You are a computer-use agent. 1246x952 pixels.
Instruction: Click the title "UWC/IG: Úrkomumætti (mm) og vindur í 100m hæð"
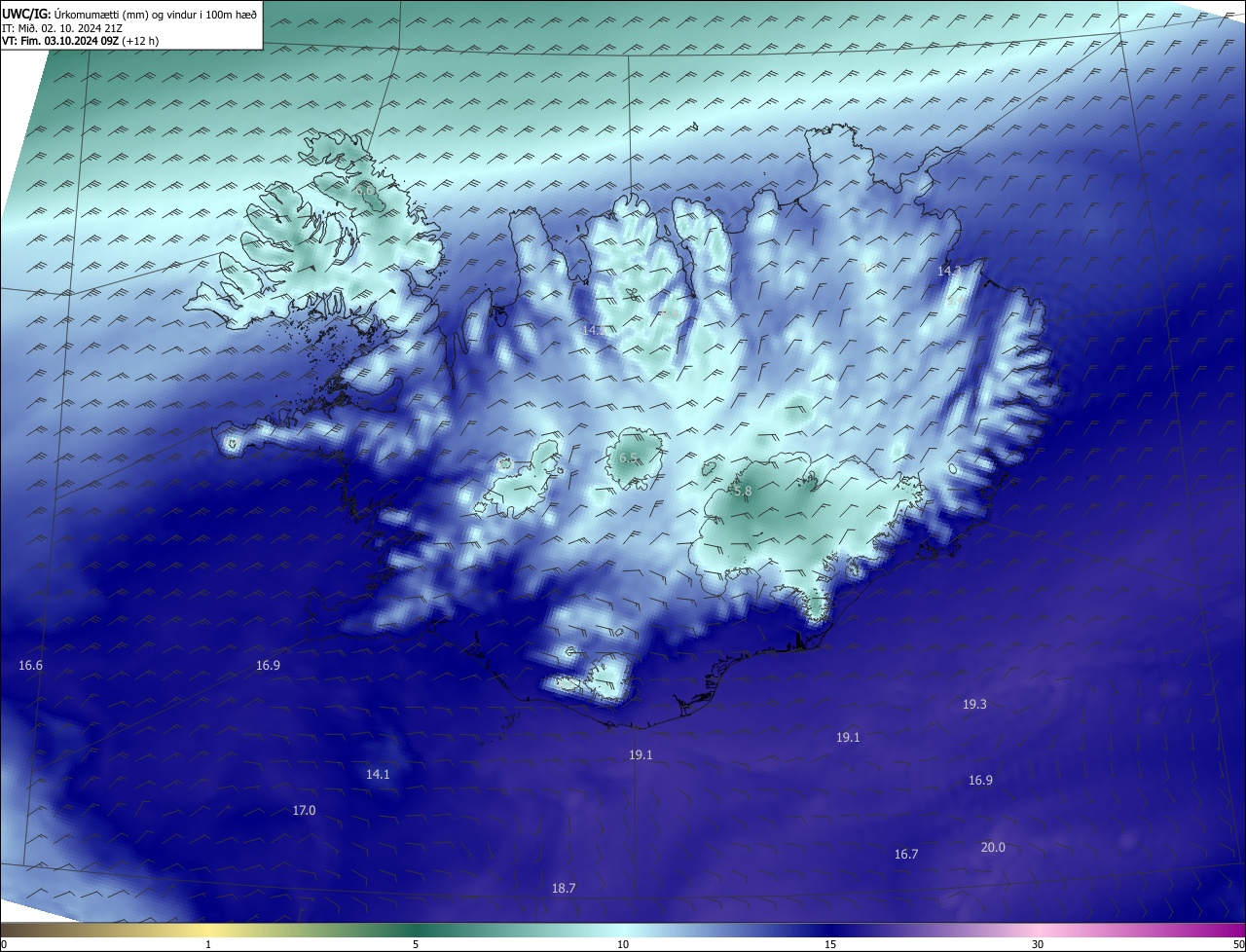(x=129, y=14)
